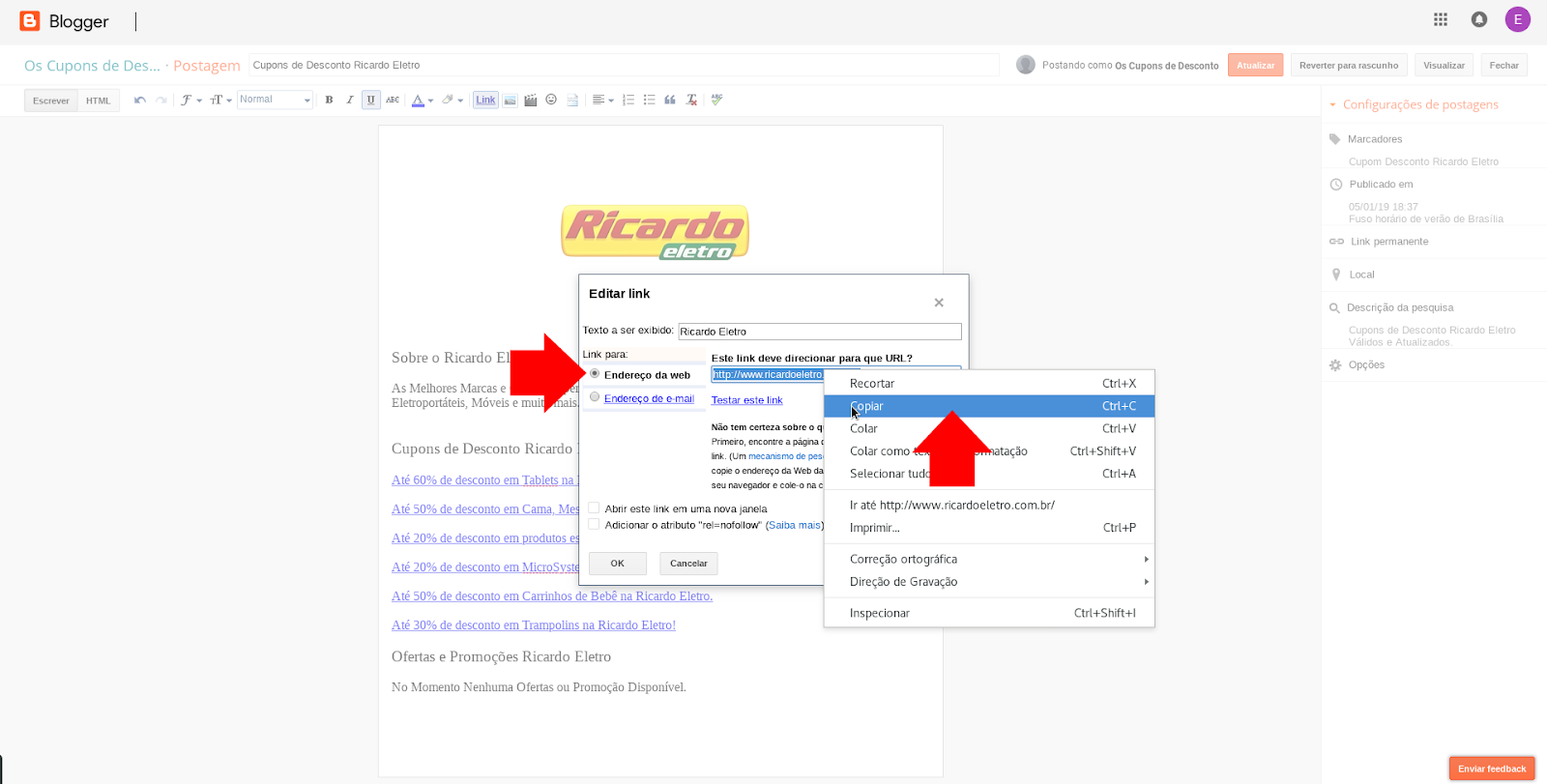Open the notifications bell
The image size is (1547, 784).
pos(1479,19)
